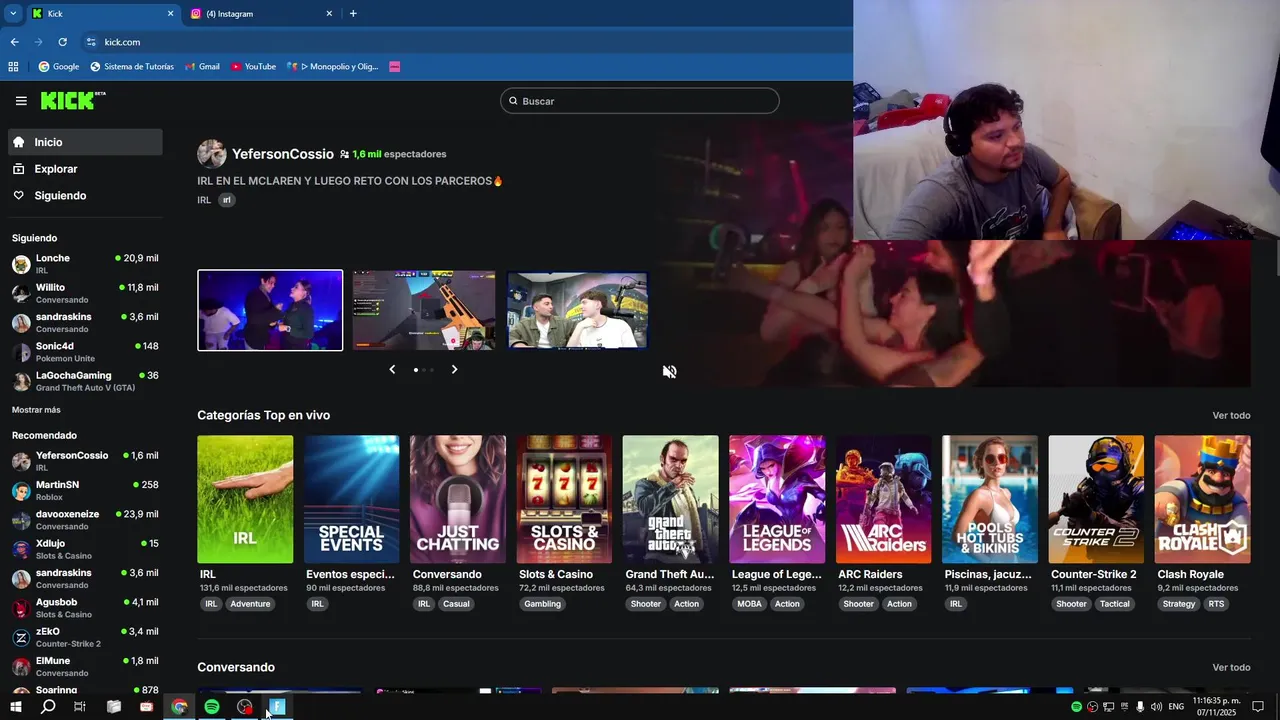This screenshot has width=1280, height=720.
Task: Click the MOBA tag
Action: pyautogui.click(x=749, y=604)
